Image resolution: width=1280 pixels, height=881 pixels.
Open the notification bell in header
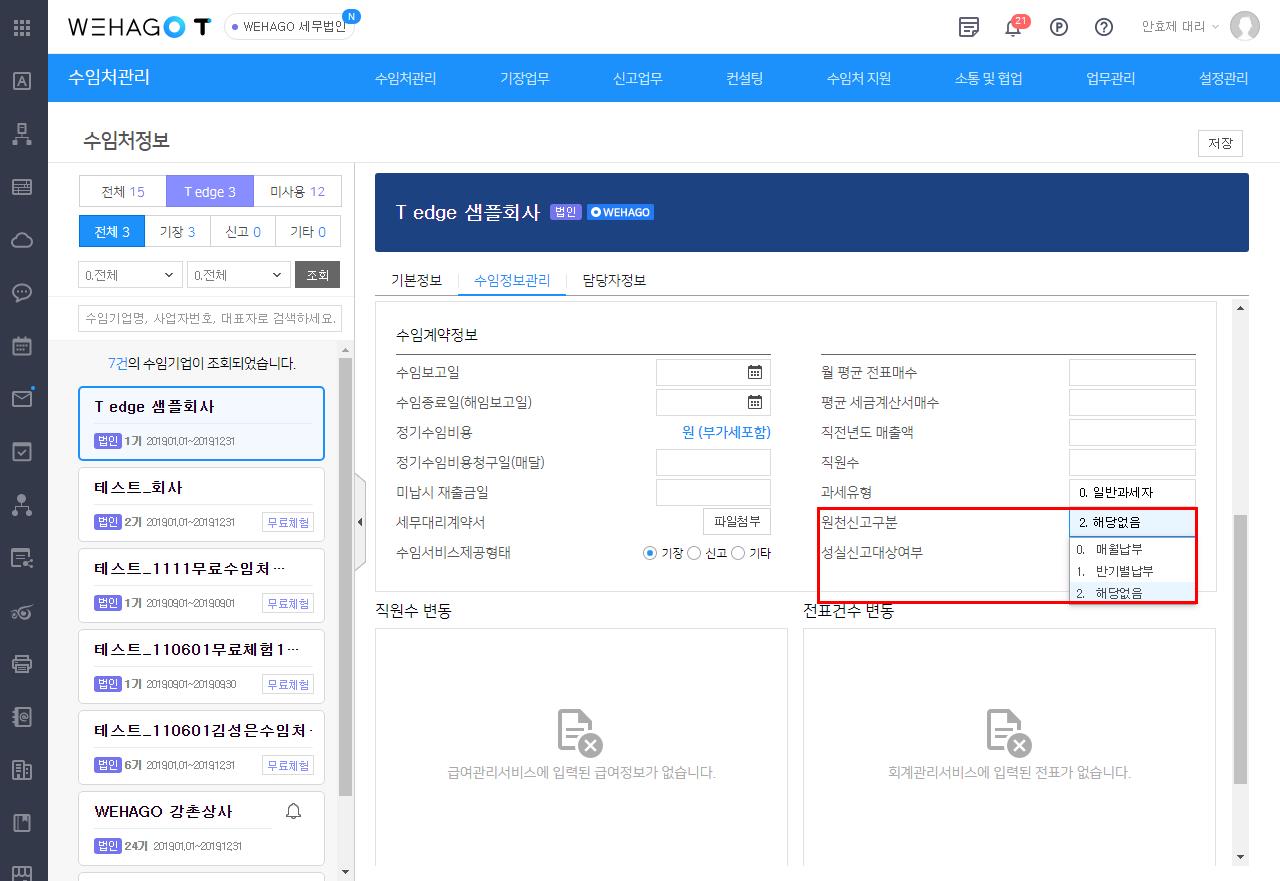pyautogui.click(x=1013, y=28)
